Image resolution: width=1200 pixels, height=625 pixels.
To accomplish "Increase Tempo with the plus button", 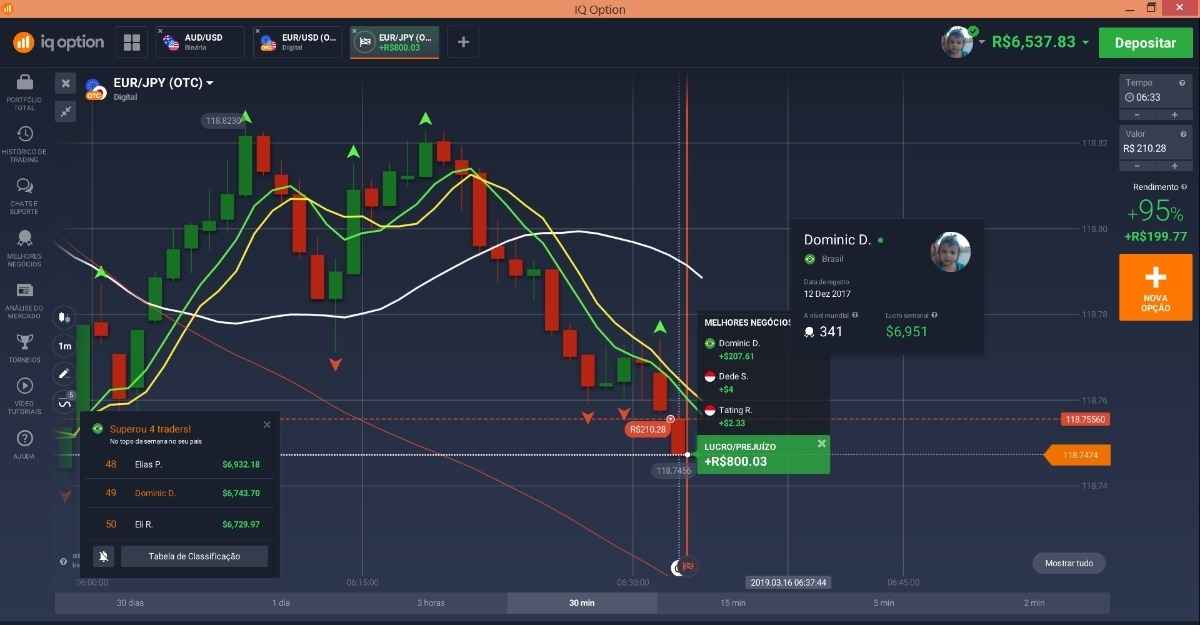I will [x=1174, y=114].
